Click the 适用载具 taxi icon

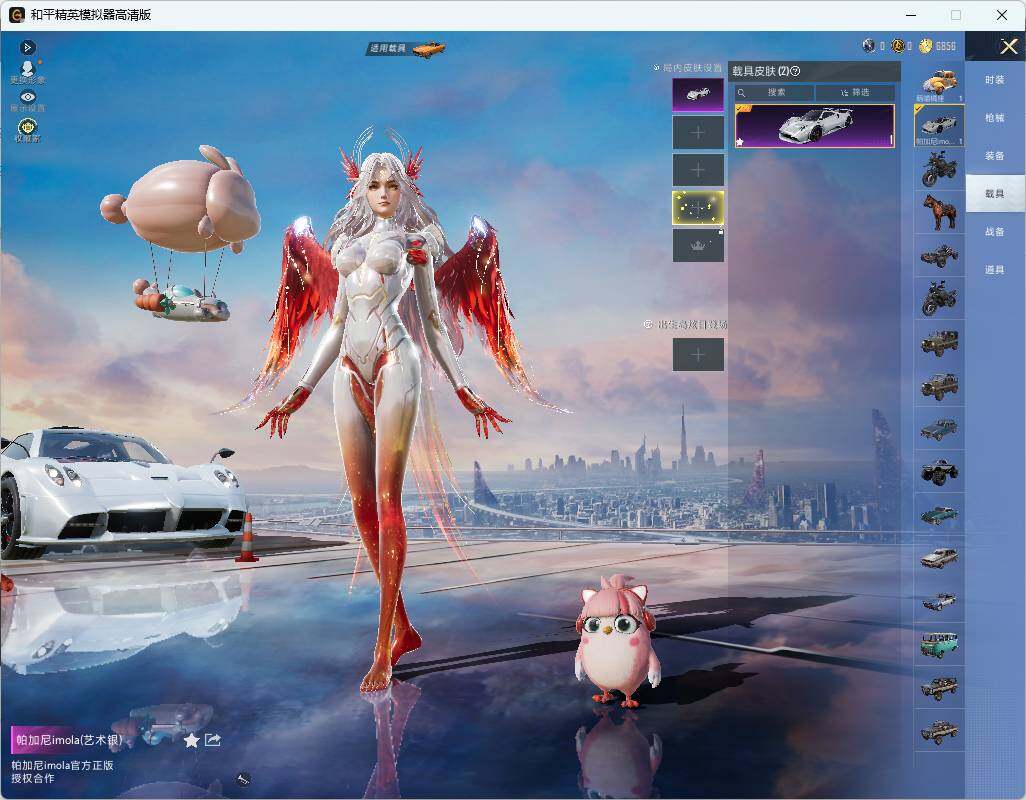click(429, 48)
